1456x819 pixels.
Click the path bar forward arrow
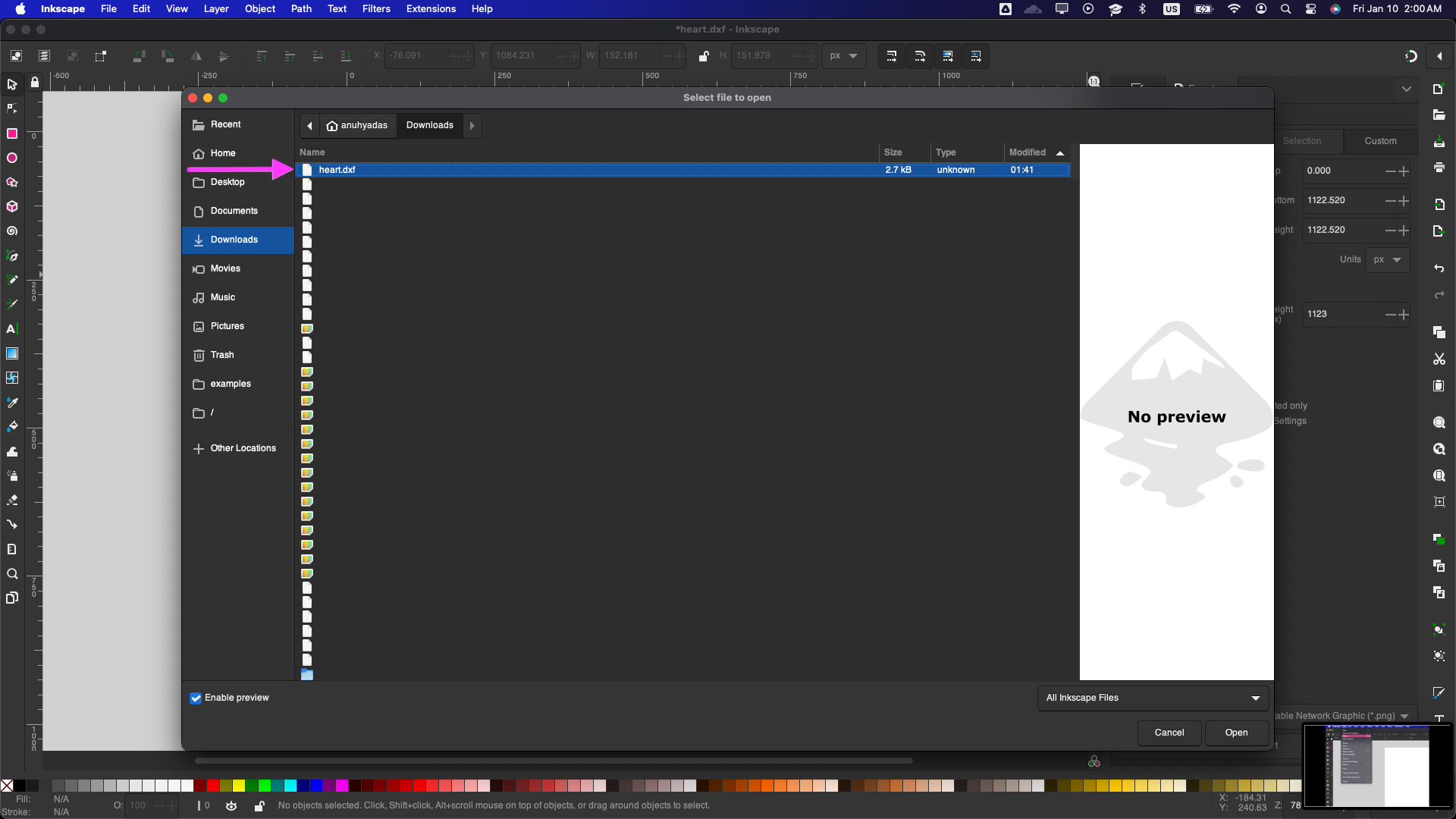pyautogui.click(x=472, y=126)
